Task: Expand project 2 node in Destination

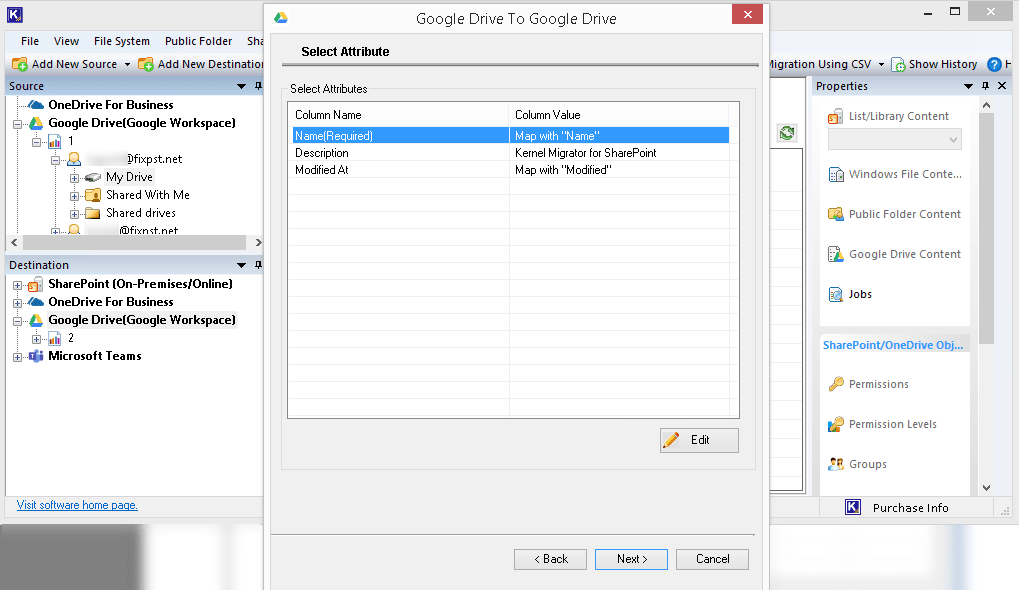Action: [36, 339]
